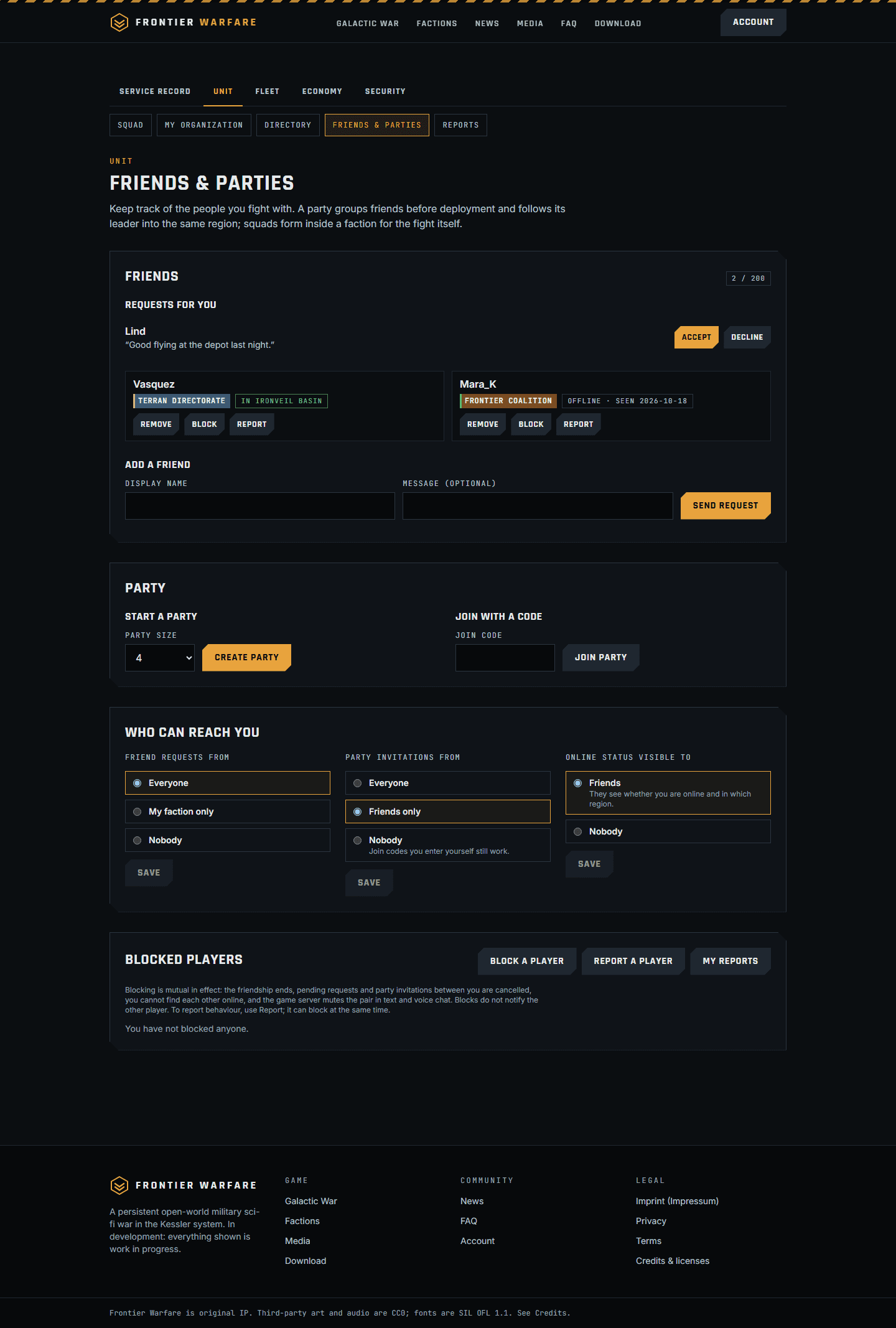The image size is (896, 1328).
Task: Open the Fleet tab
Action: click(268, 91)
